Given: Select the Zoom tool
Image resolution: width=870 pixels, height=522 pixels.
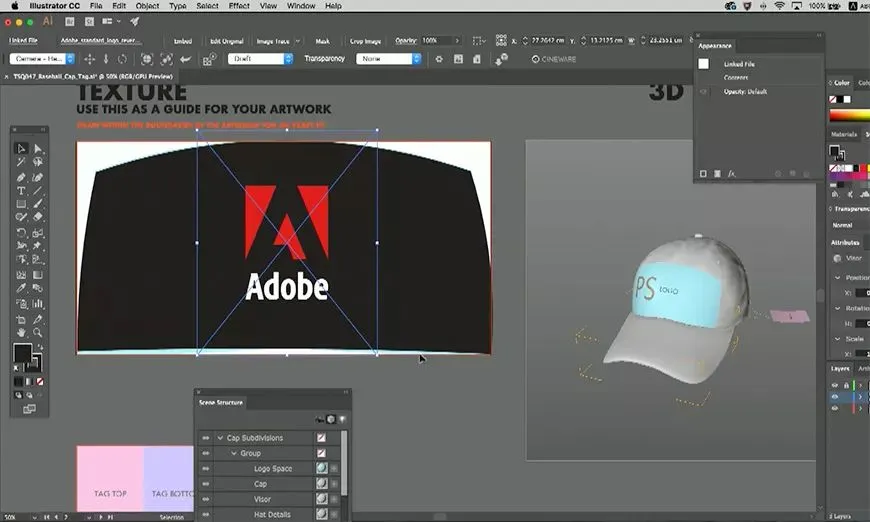Looking at the screenshot, I should tap(38, 333).
